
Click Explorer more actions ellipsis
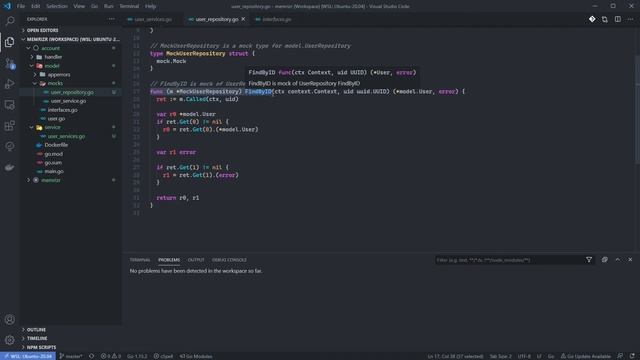point(111,19)
